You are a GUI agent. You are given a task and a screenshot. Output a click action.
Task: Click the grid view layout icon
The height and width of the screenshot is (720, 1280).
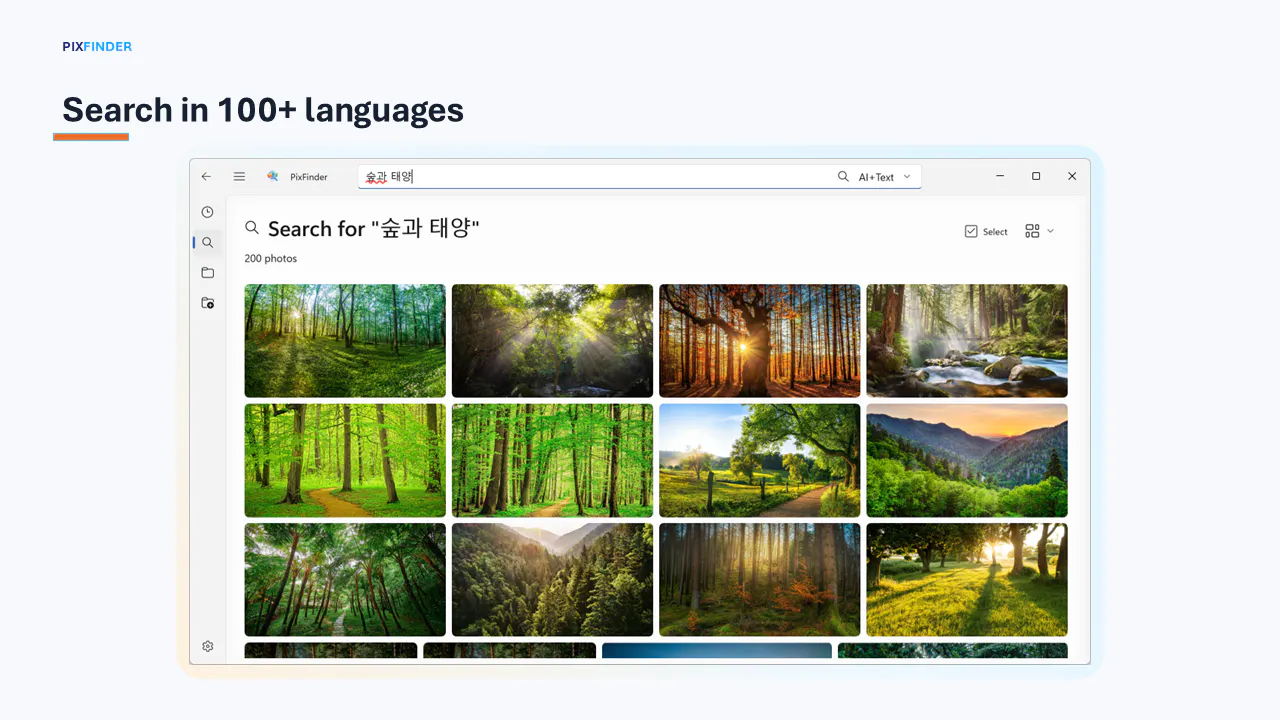point(1032,231)
